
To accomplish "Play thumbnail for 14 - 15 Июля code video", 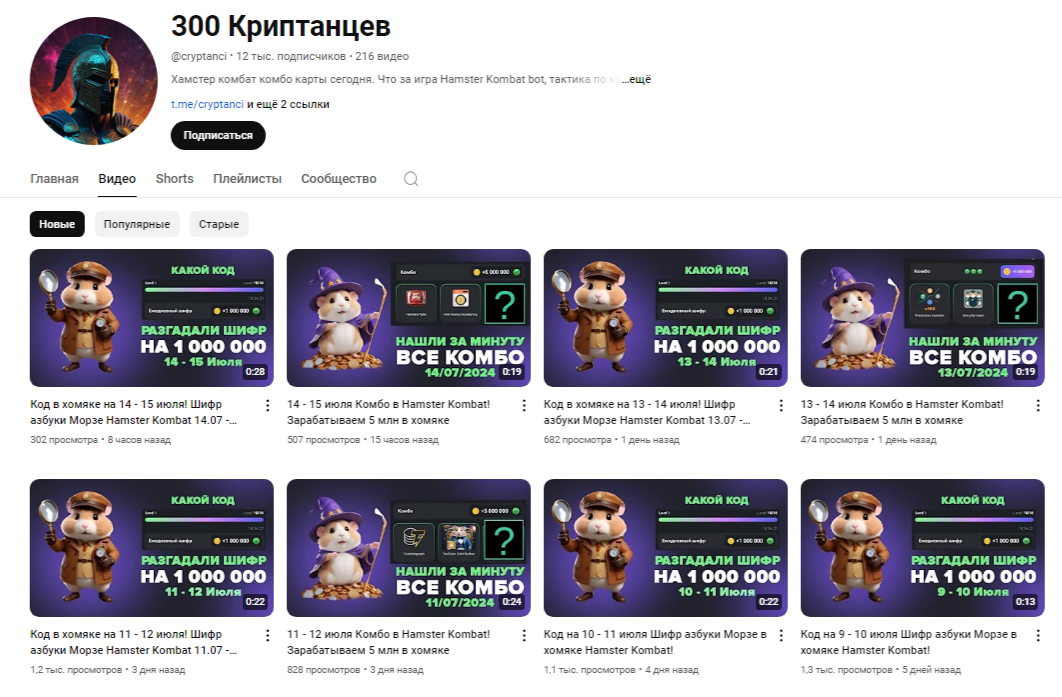I will pos(152,318).
